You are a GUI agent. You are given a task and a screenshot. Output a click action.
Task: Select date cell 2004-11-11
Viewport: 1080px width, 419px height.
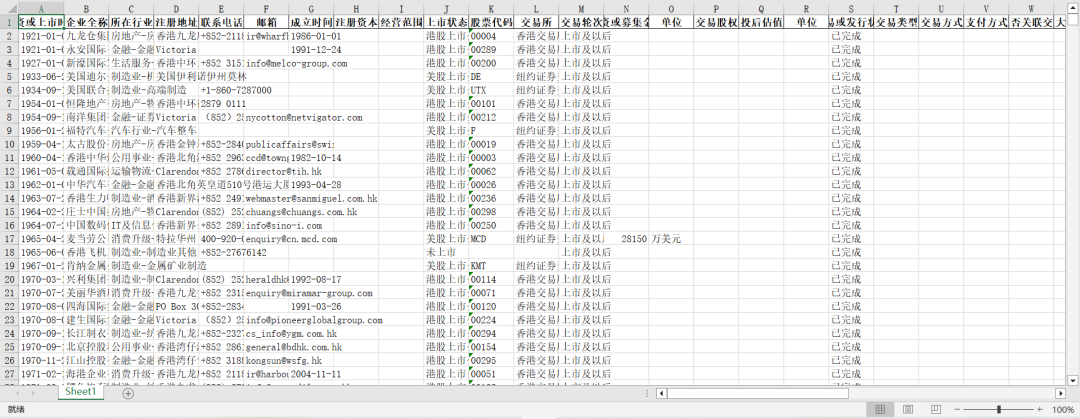(x=311, y=374)
